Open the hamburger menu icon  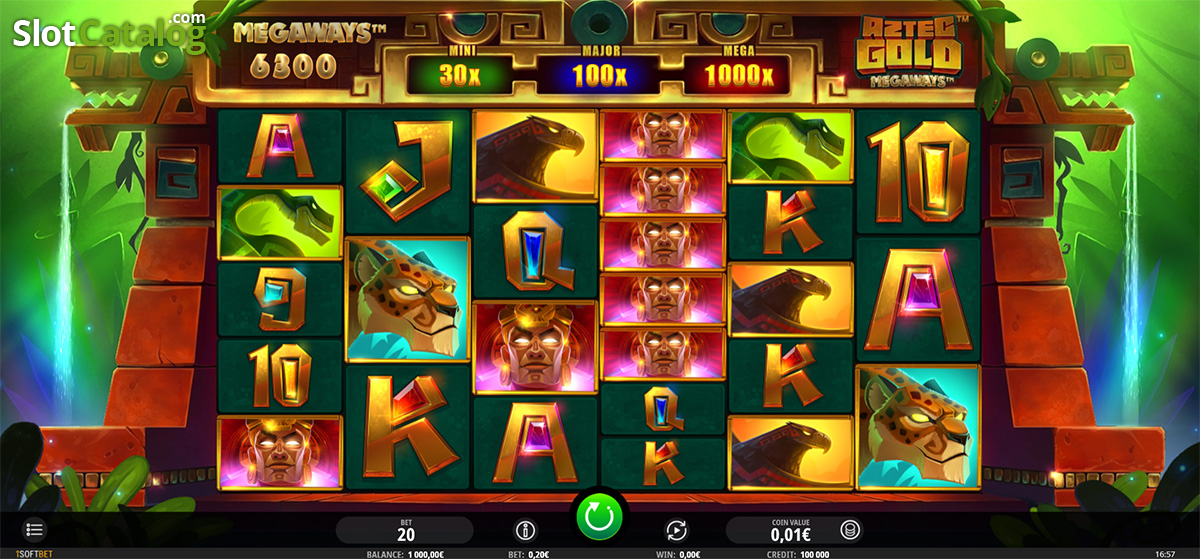click(x=34, y=529)
